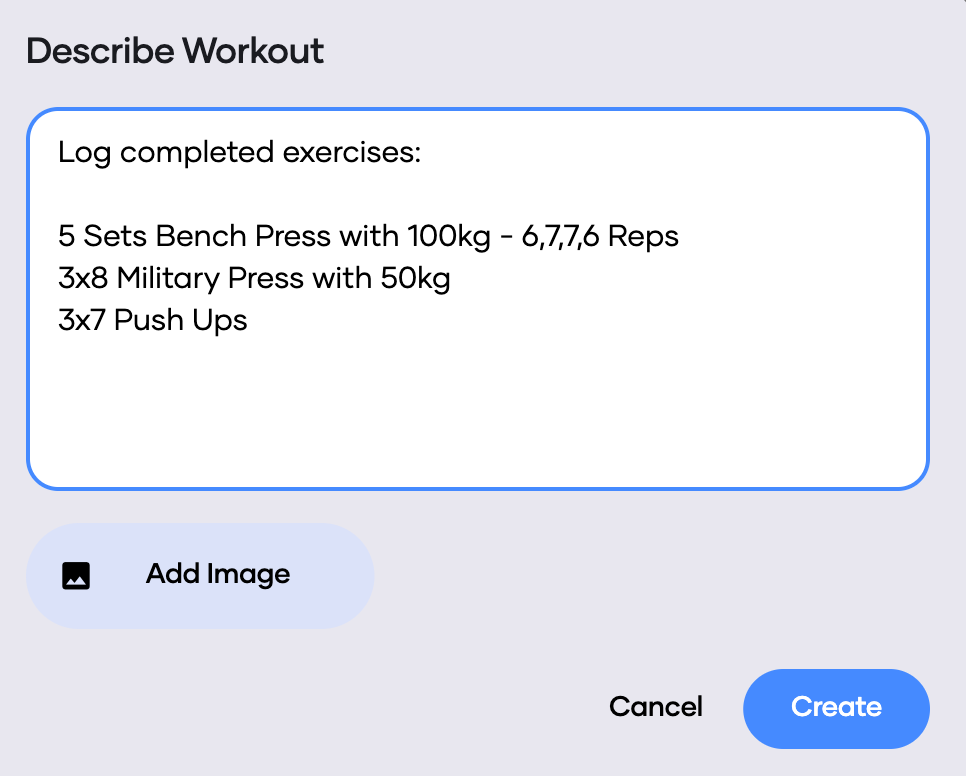Viewport: 966px width, 776px height.
Task: Cancel the Describe Workout dialog
Action: tap(655, 707)
